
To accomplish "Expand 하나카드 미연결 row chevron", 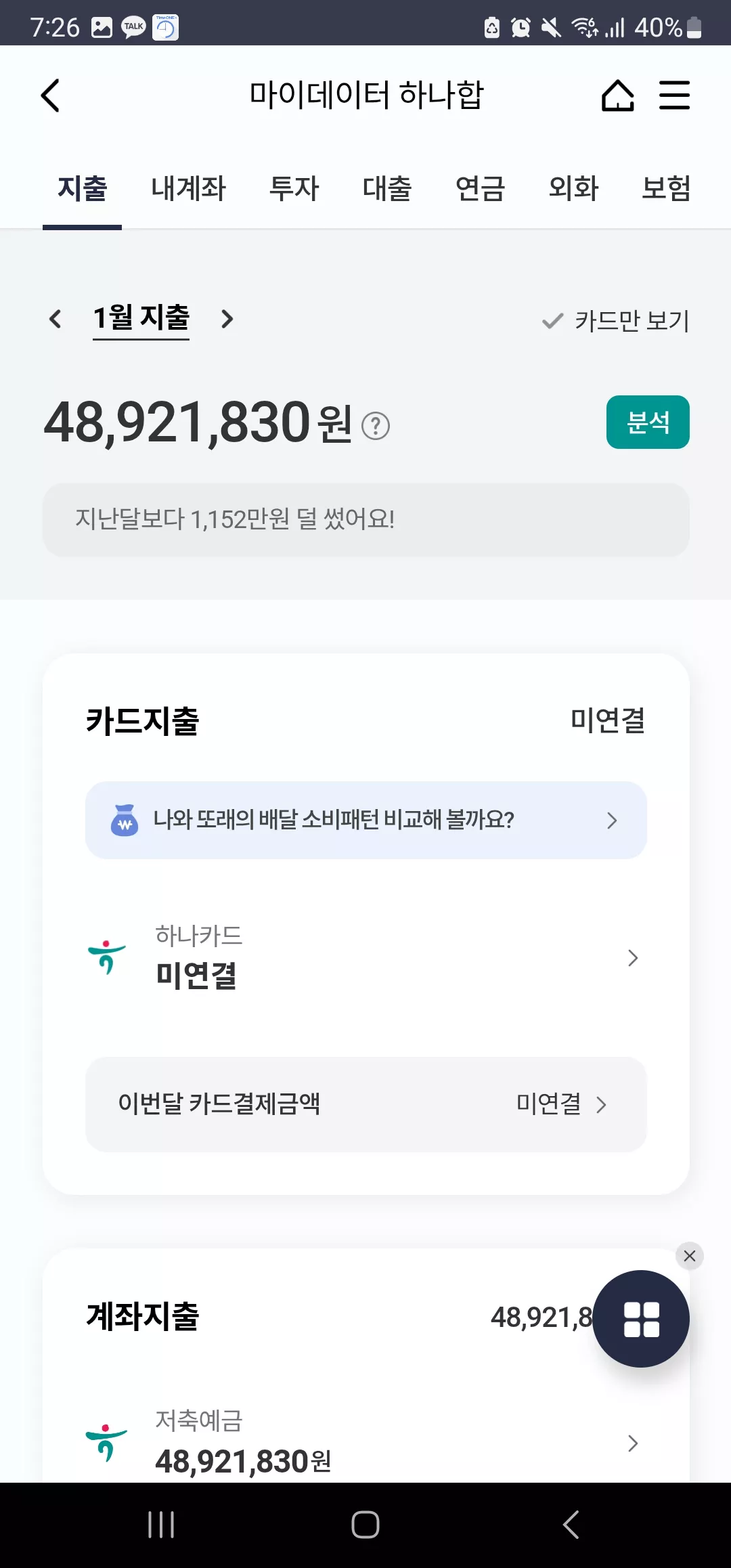I will point(633,958).
